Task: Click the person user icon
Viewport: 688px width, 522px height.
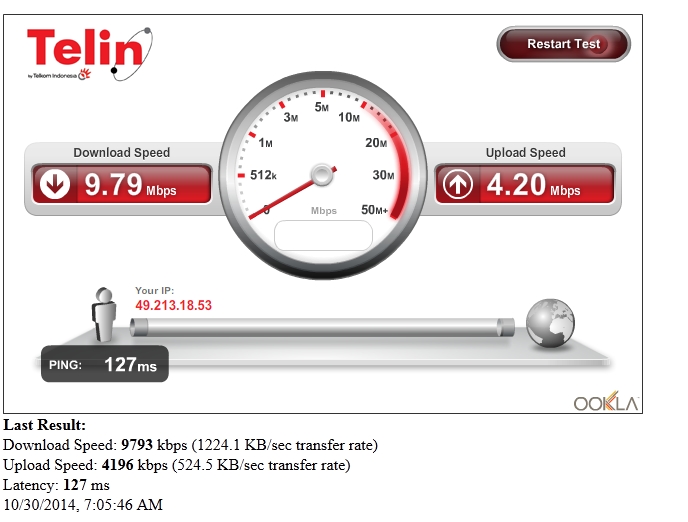Action: click(x=104, y=315)
